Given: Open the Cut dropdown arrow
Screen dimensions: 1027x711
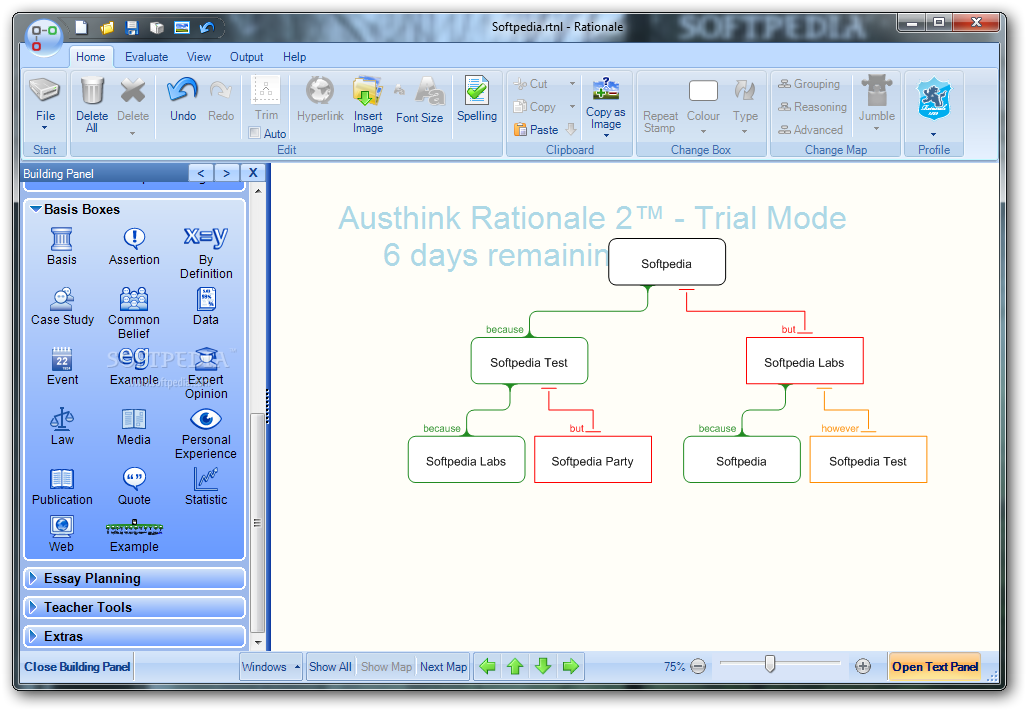Looking at the screenshot, I should [x=572, y=84].
